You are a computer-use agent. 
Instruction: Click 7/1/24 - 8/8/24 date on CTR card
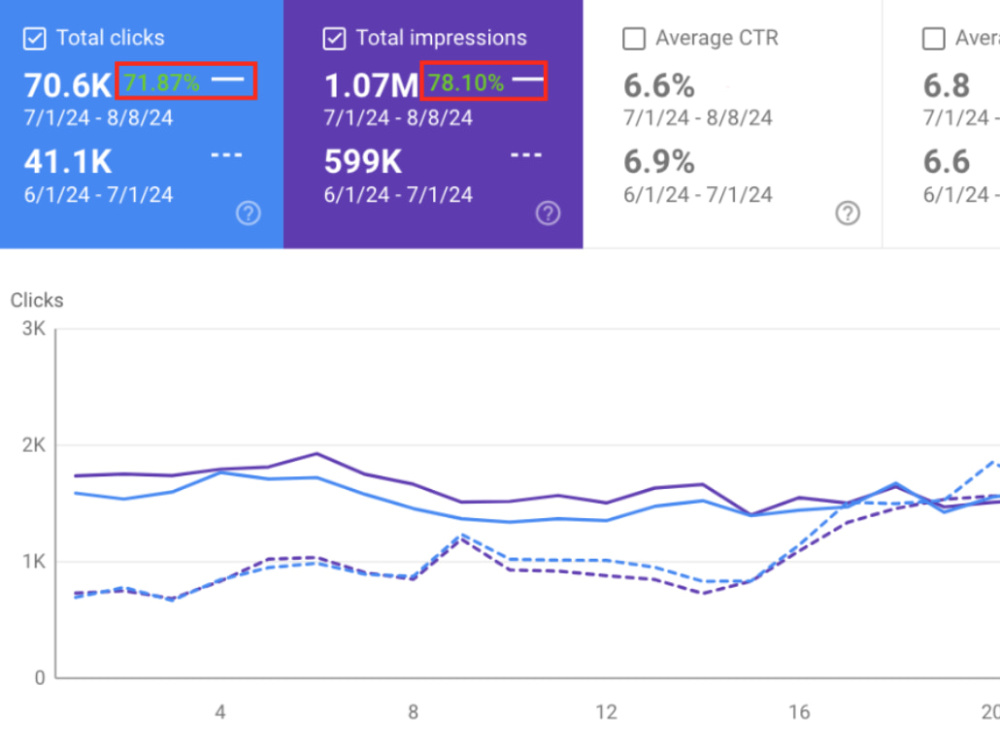coord(698,118)
